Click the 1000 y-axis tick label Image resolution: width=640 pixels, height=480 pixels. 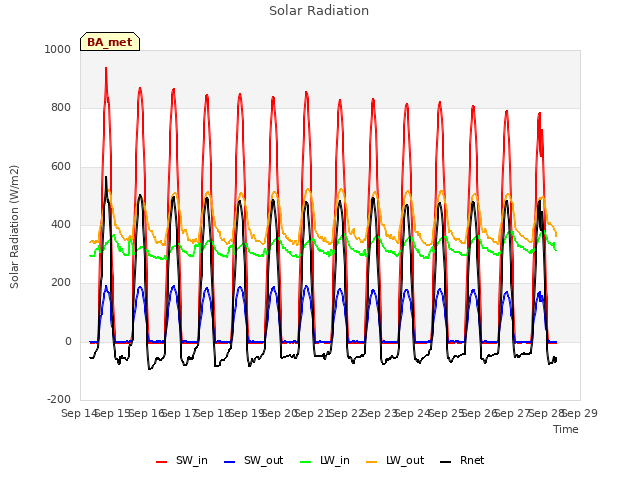[58, 49]
